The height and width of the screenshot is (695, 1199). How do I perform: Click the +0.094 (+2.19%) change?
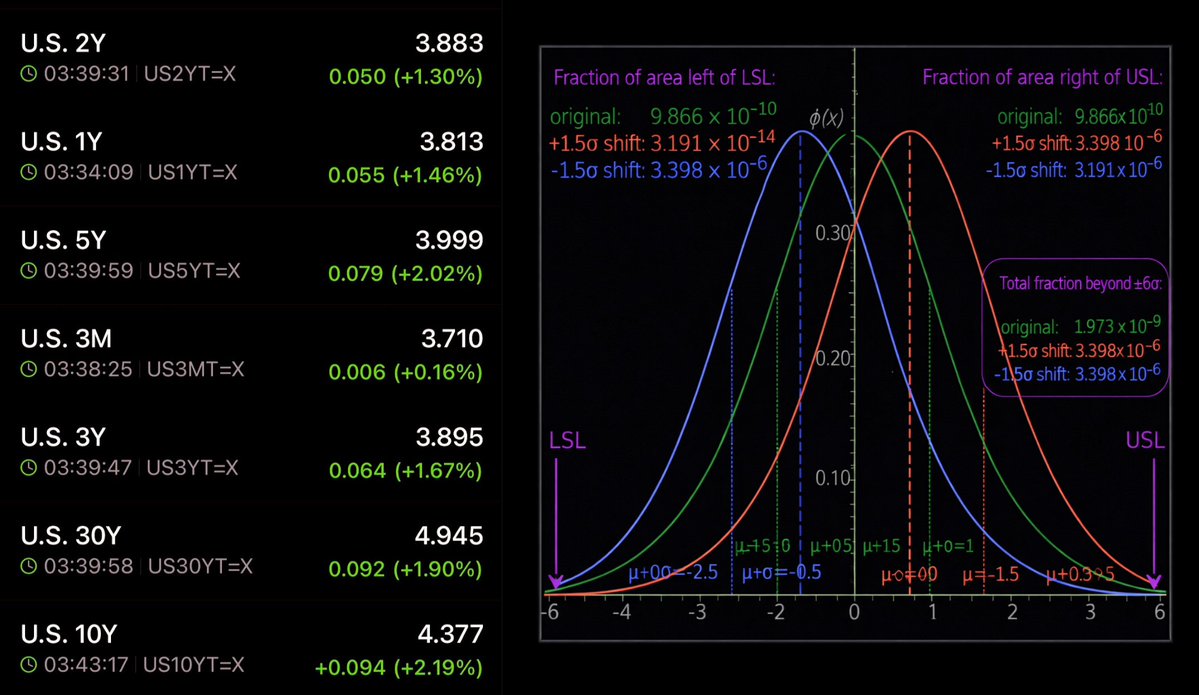pos(398,668)
